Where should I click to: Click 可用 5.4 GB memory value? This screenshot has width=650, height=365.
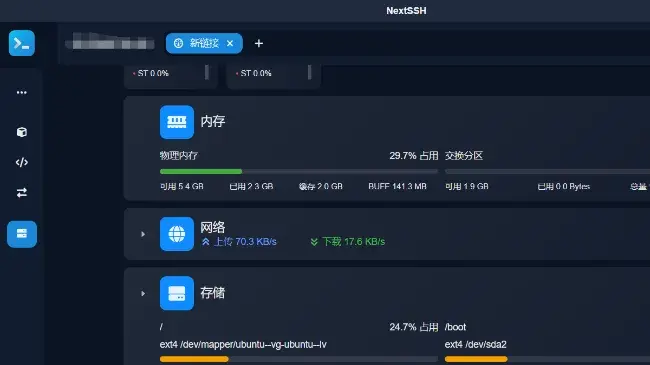pos(182,187)
